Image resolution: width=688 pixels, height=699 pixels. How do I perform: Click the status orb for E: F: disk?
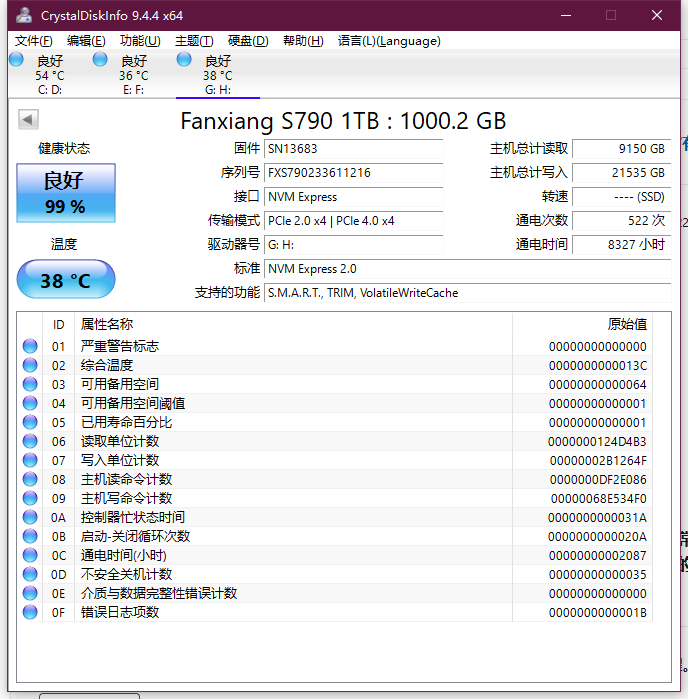100,60
